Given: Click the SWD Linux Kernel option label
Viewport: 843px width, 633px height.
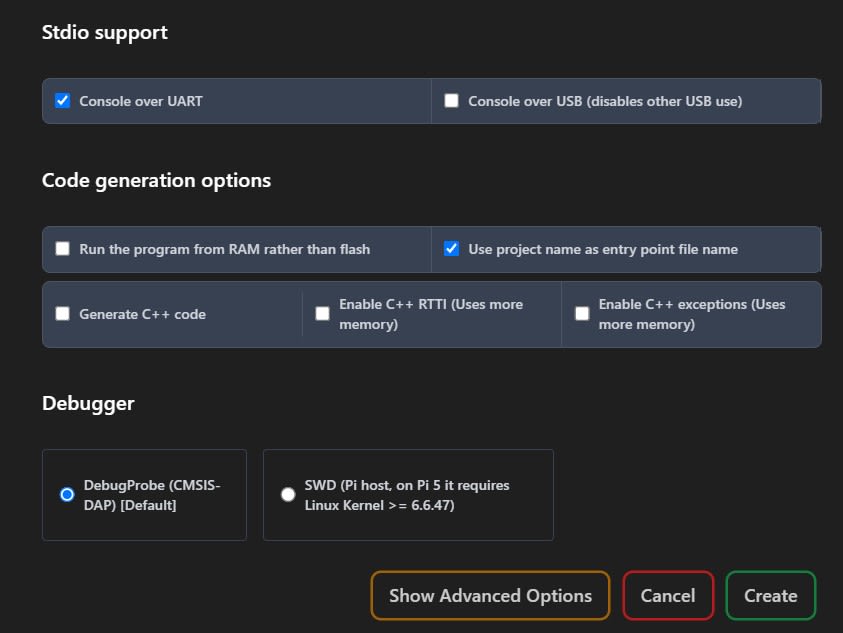Looking at the screenshot, I should 407,495.
